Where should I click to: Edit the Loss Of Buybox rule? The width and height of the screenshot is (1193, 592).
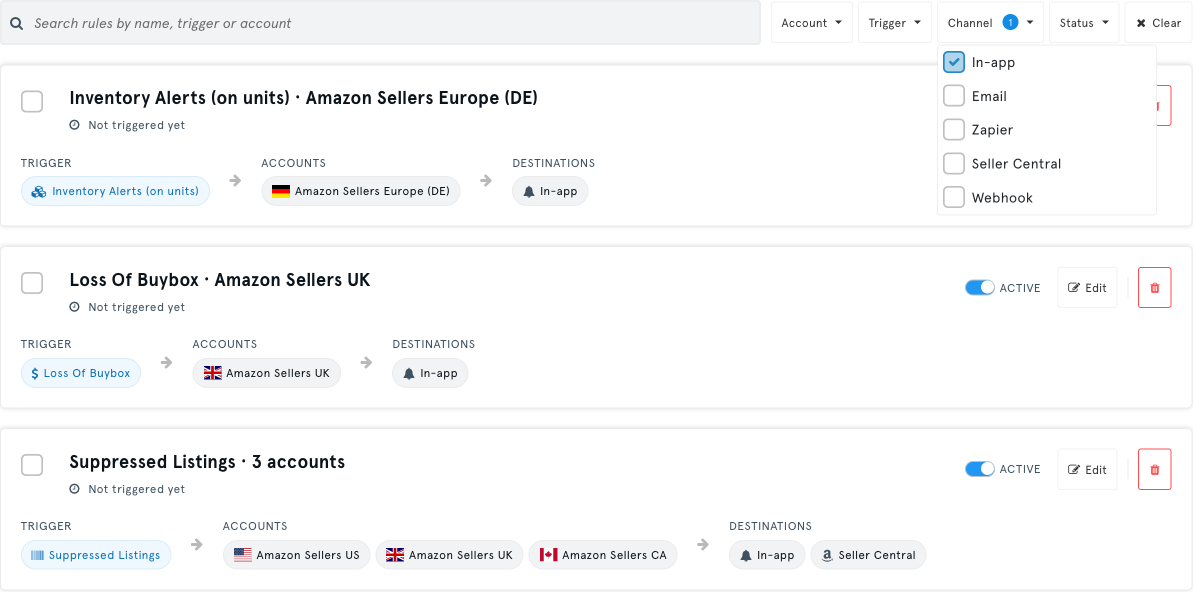[x=1087, y=288]
